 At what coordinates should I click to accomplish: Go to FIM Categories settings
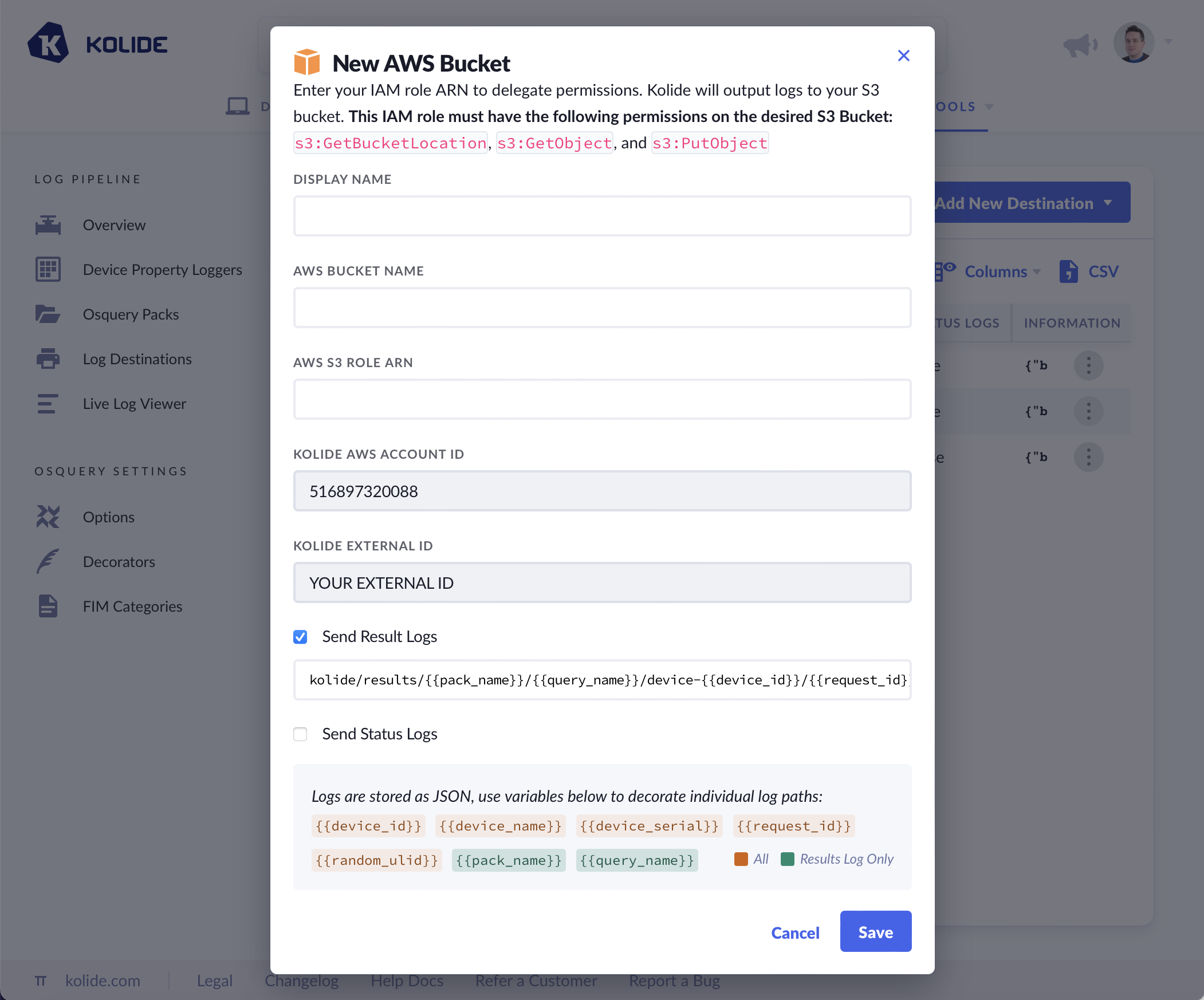click(132, 606)
